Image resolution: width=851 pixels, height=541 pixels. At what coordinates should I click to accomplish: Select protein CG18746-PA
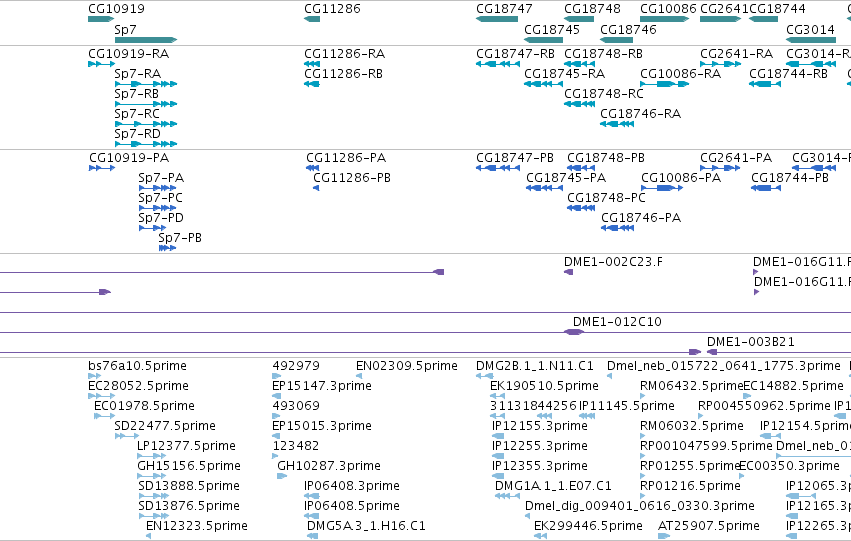tap(641, 218)
